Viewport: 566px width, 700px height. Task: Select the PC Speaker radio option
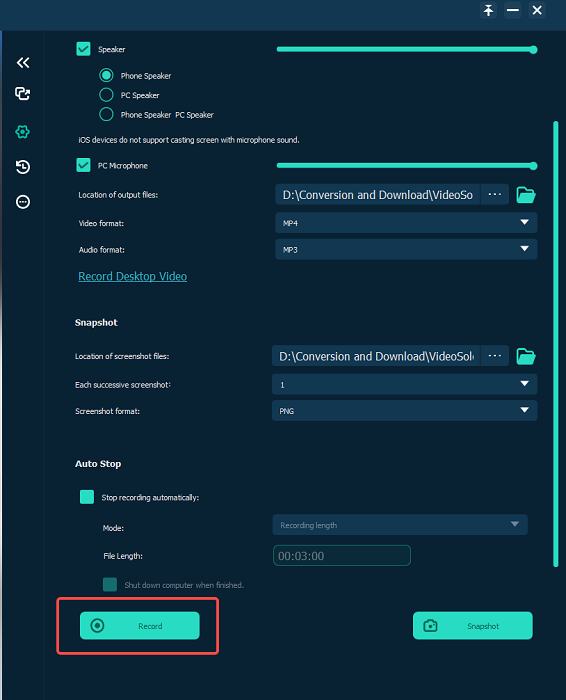tap(106, 95)
